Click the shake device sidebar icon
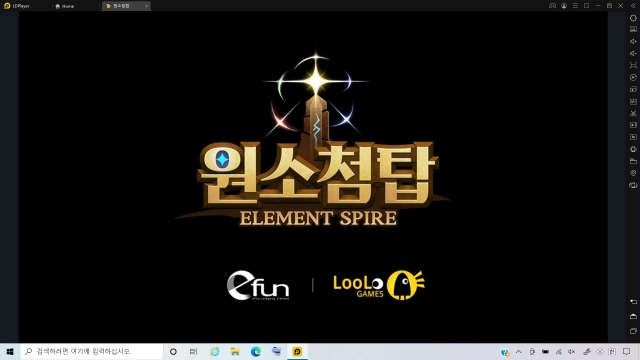Image resolution: width=640 pixels, height=360 pixels. tap(633, 185)
